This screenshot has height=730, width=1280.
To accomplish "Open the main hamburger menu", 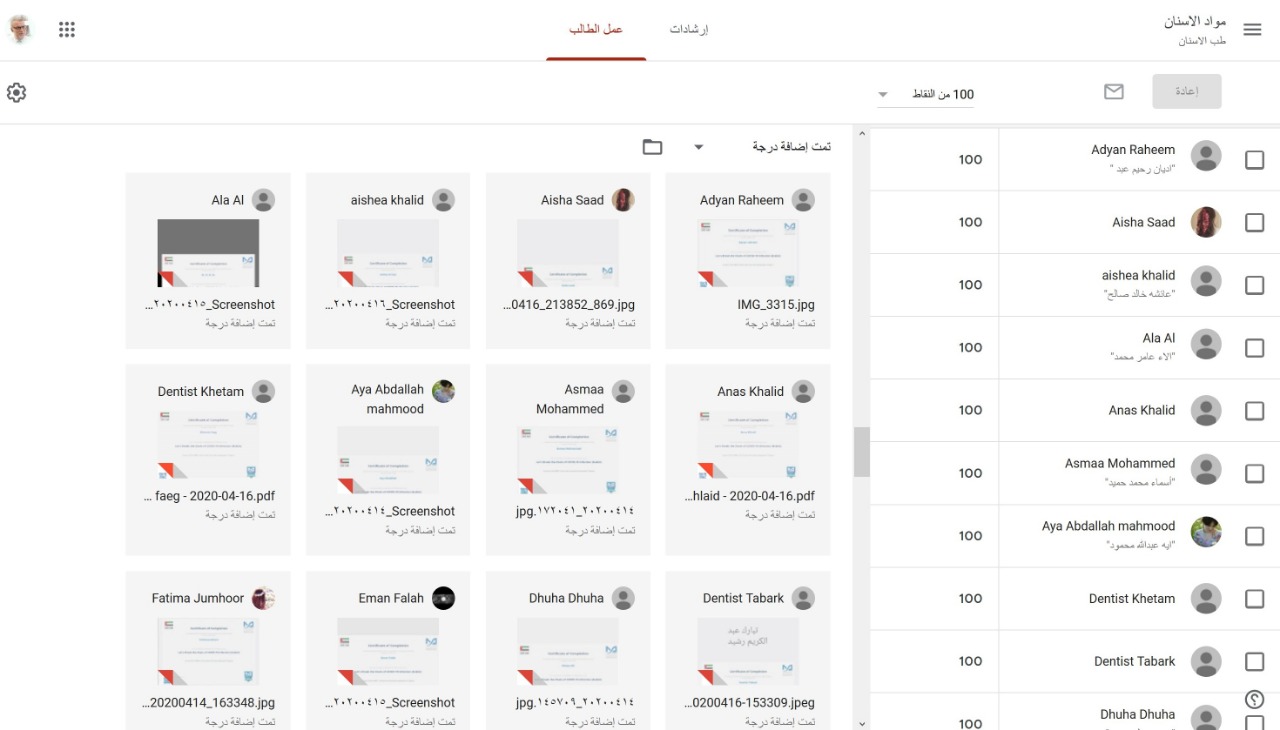I will 1252,30.
